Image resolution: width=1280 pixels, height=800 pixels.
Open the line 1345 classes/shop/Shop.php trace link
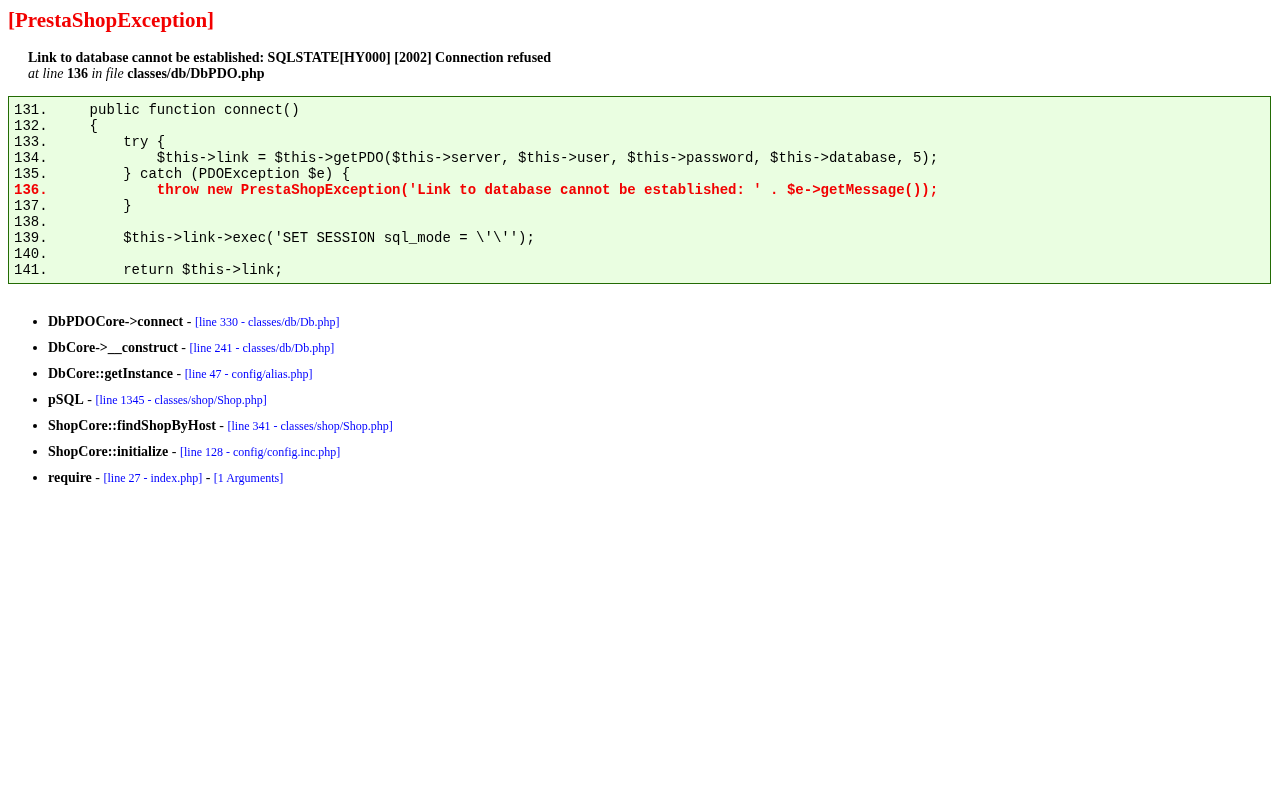click(x=181, y=400)
